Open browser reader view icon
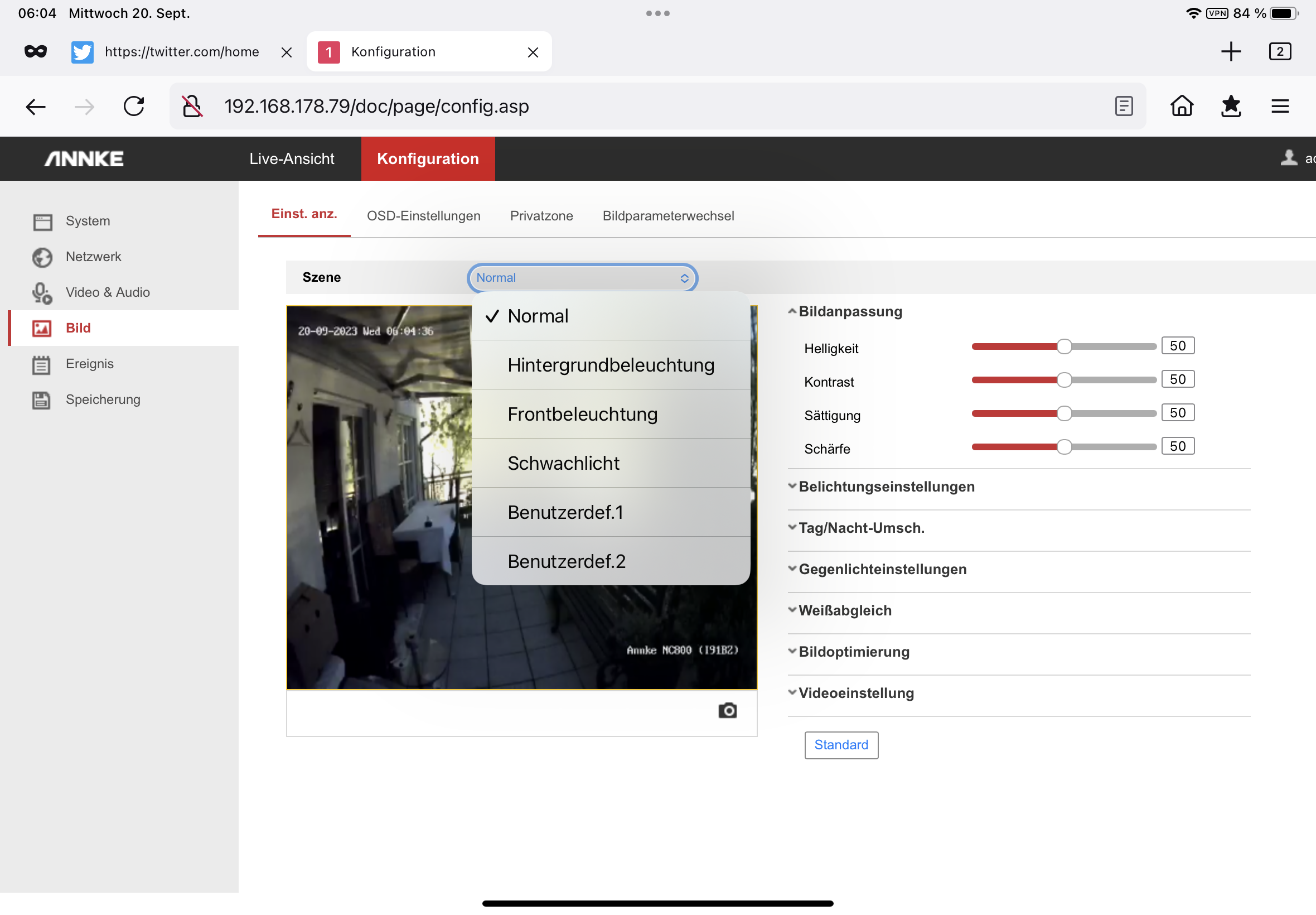1316x915 pixels. pyautogui.click(x=1124, y=107)
